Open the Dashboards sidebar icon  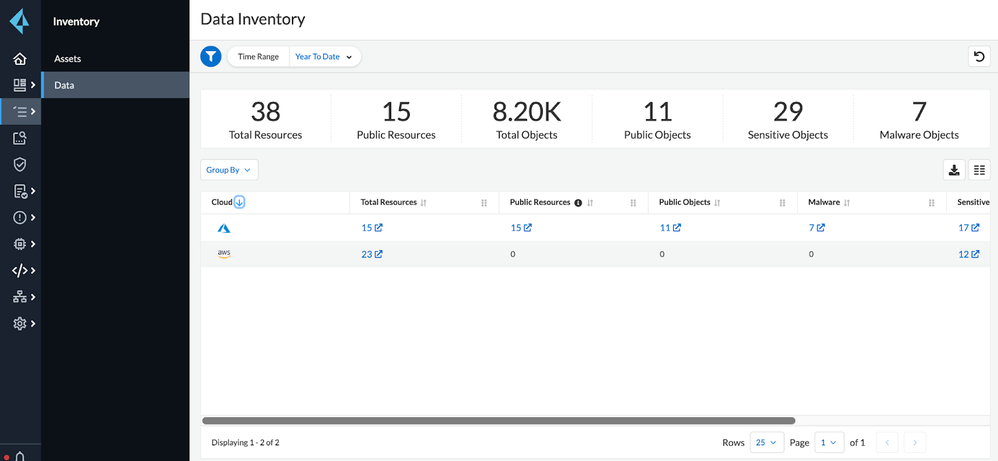[x=19, y=85]
